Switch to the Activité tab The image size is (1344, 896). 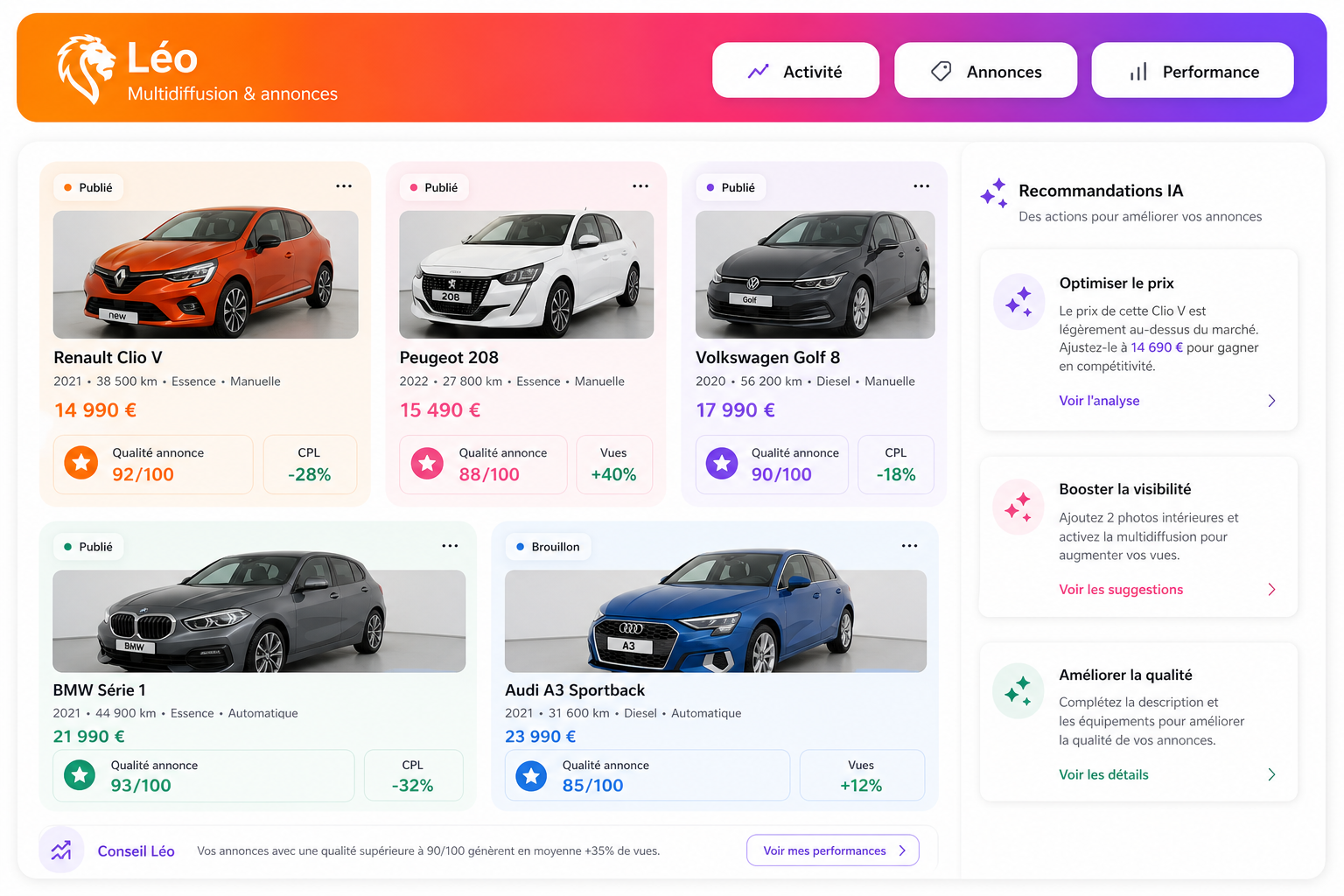pyautogui.click(x=795, y=71)
